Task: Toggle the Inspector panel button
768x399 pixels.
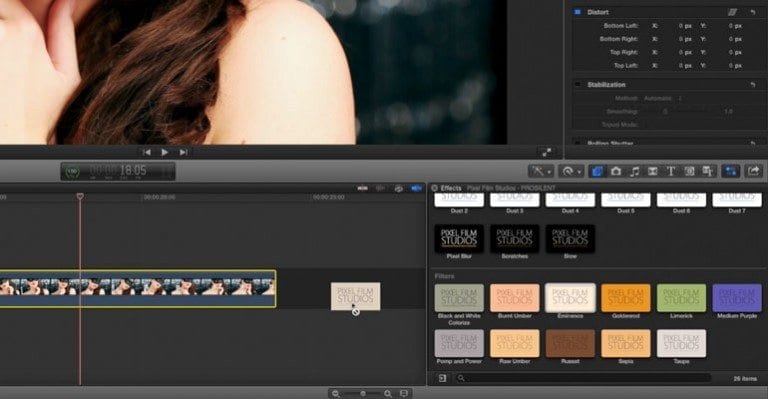Action: pos(731,171)
